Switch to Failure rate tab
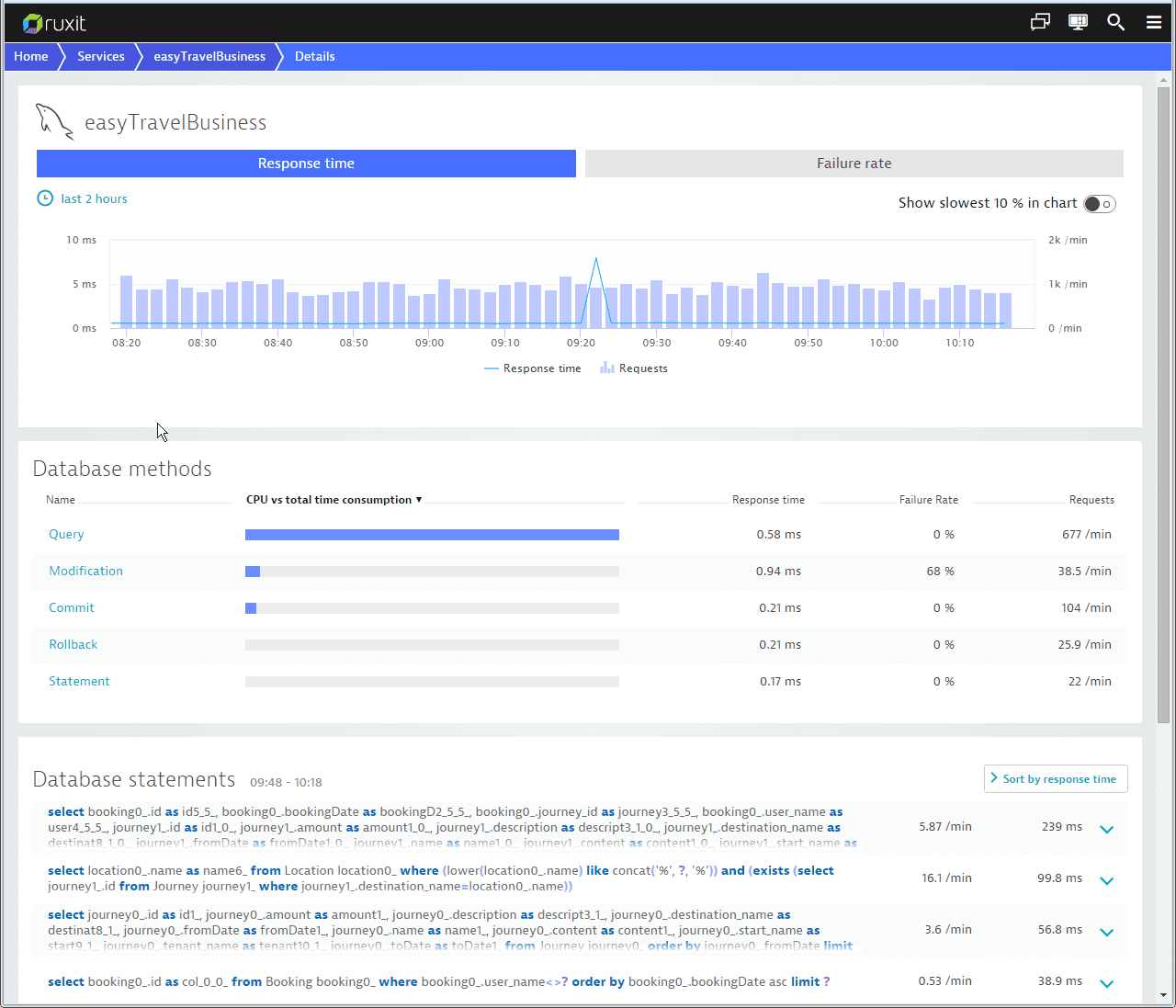This screenshot has width=1176, height=1008. click(x=854, y=164)
